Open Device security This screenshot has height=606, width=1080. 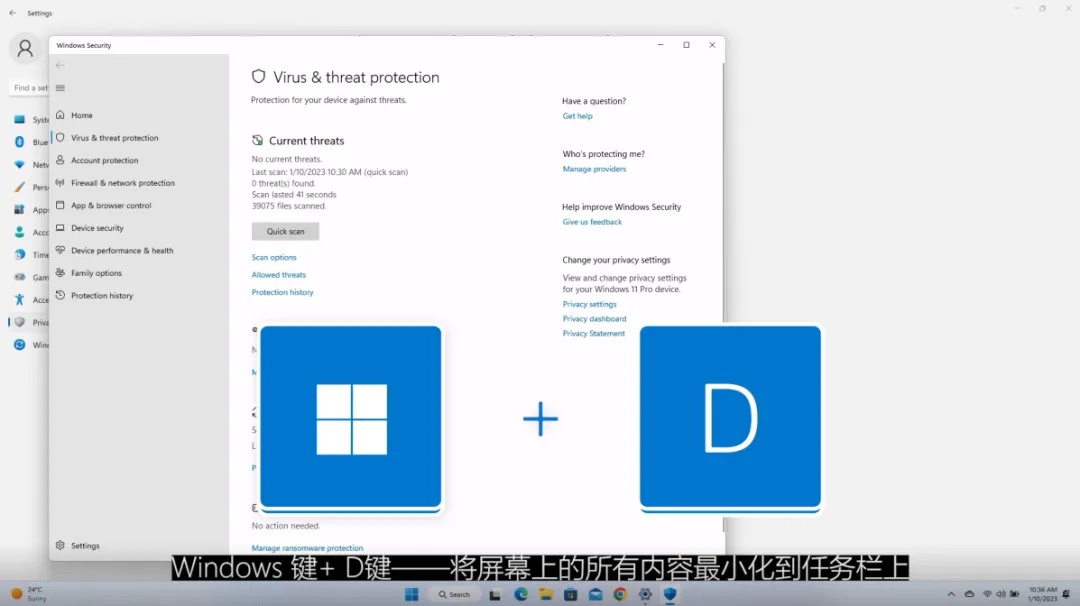(x=99, y=227)
